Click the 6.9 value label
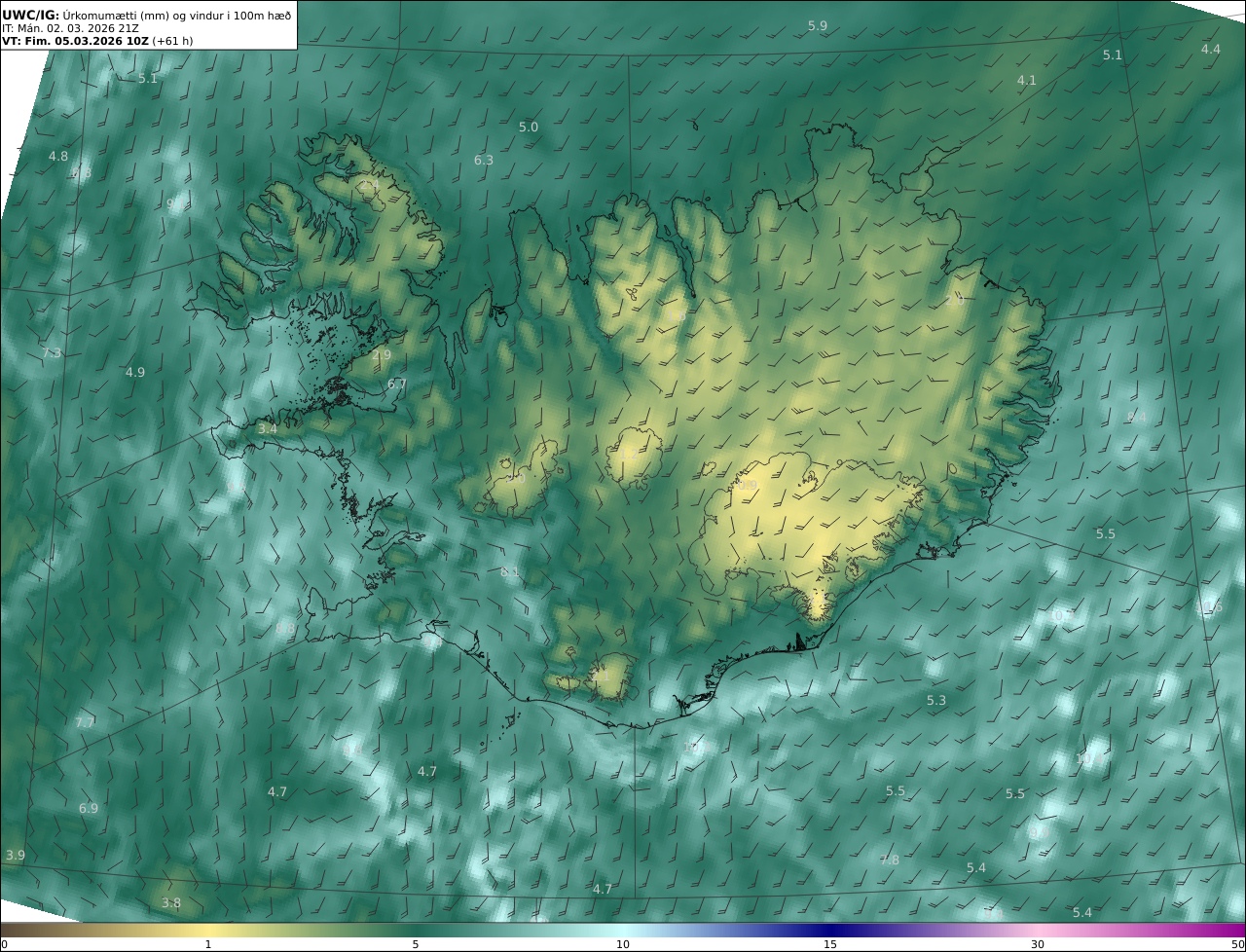Image resolution: width=1246 pixels, height=952 pixels. pos(88,808)
